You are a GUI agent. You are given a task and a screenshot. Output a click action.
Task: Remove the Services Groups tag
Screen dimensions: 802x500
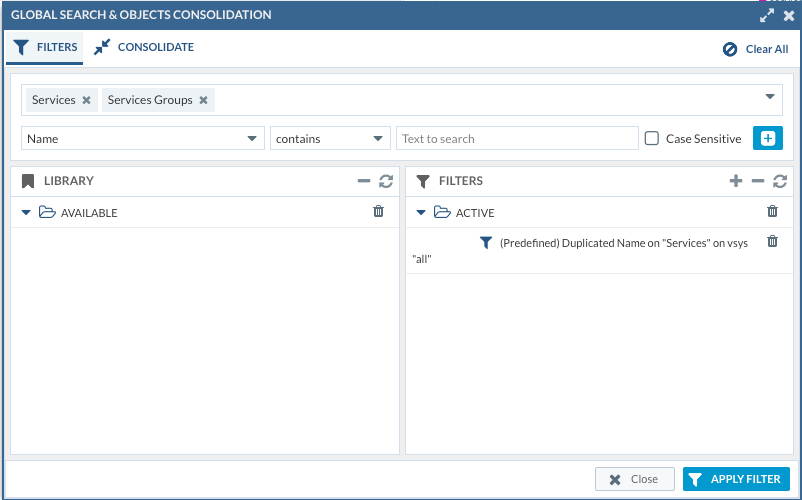(x=203, y=100)
